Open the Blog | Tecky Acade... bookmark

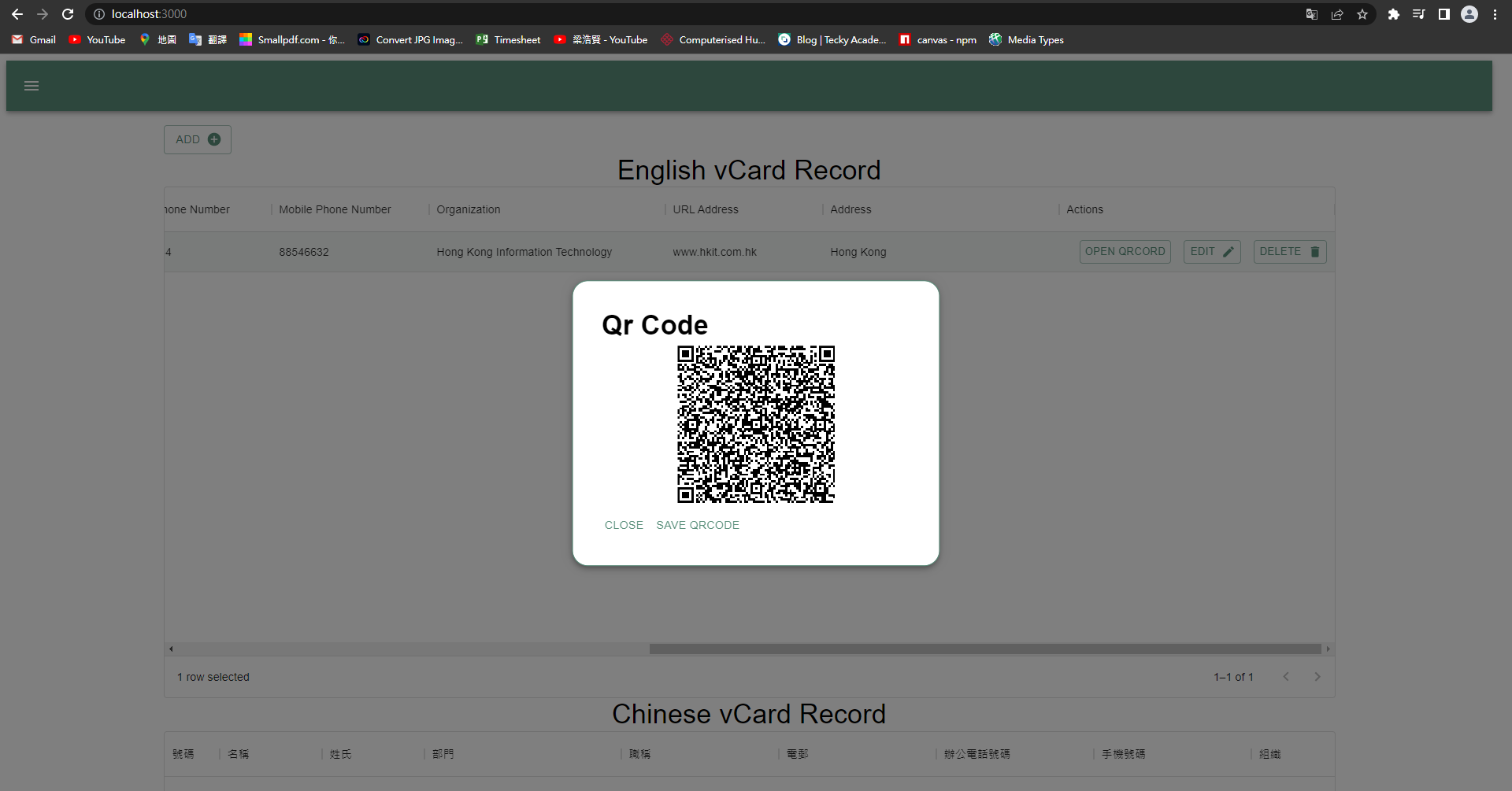832,39
